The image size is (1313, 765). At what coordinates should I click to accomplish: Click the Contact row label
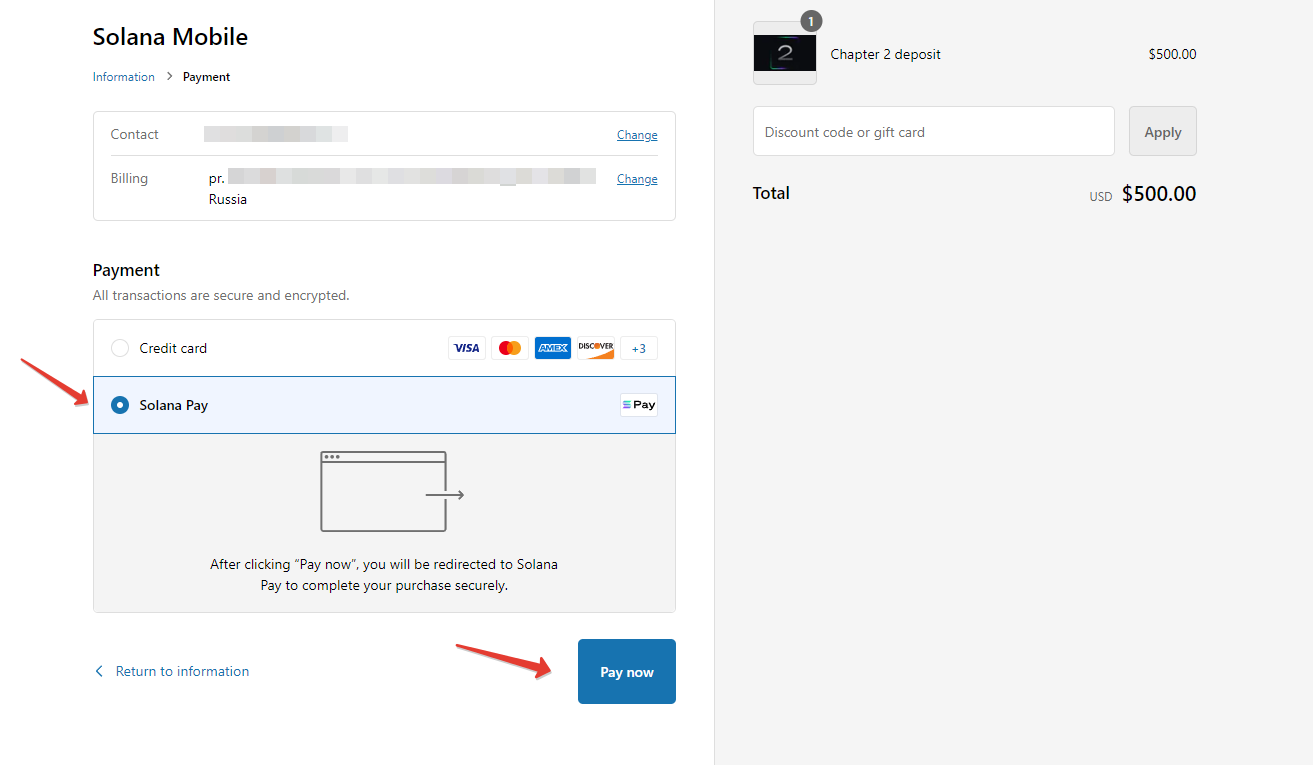click(x=135, y=134)
